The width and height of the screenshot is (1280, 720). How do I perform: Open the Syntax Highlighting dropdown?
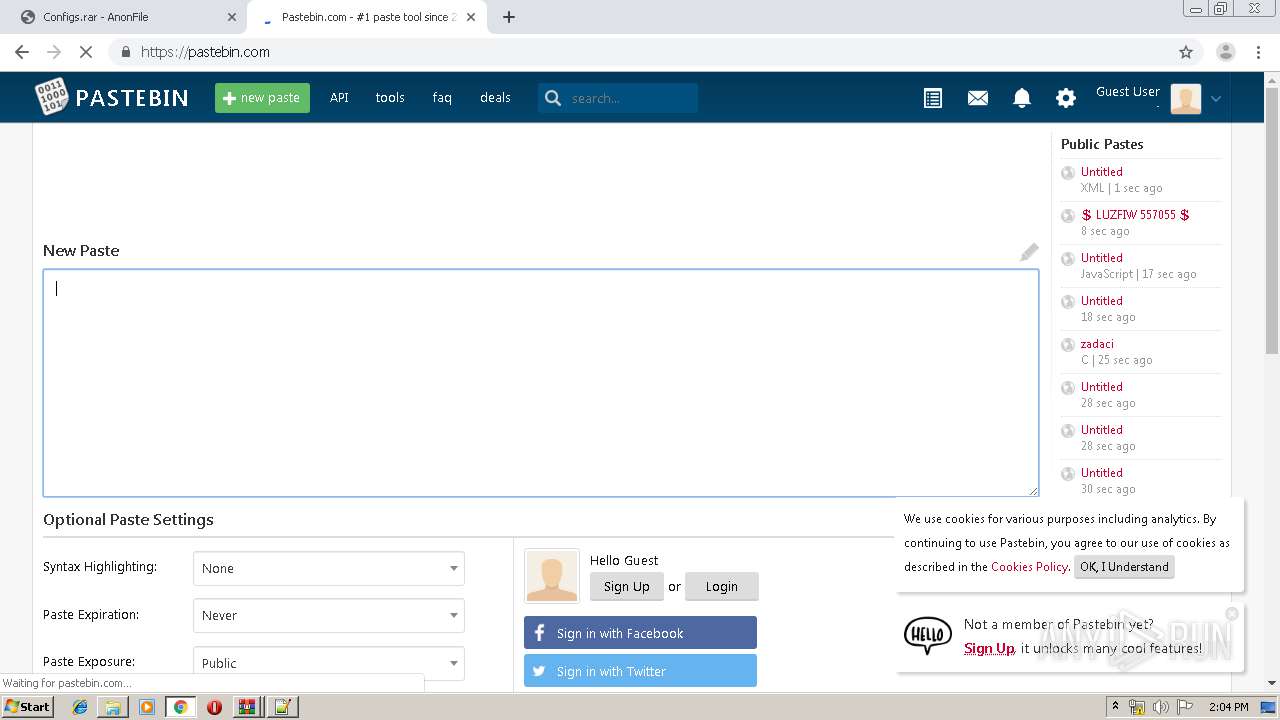click(x=329, y=568)
